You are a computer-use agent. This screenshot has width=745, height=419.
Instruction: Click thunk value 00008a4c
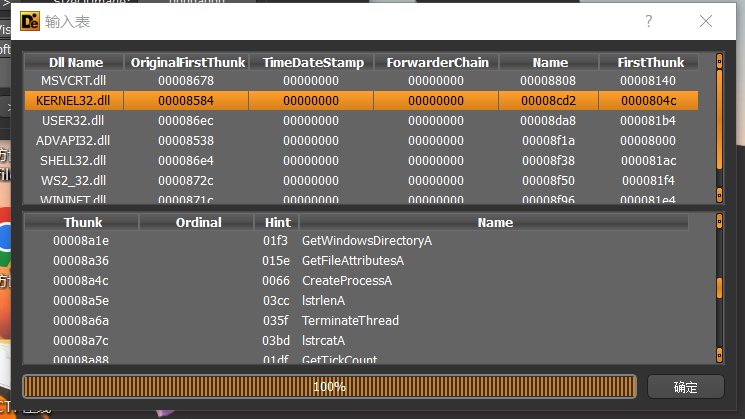point(81,281)
